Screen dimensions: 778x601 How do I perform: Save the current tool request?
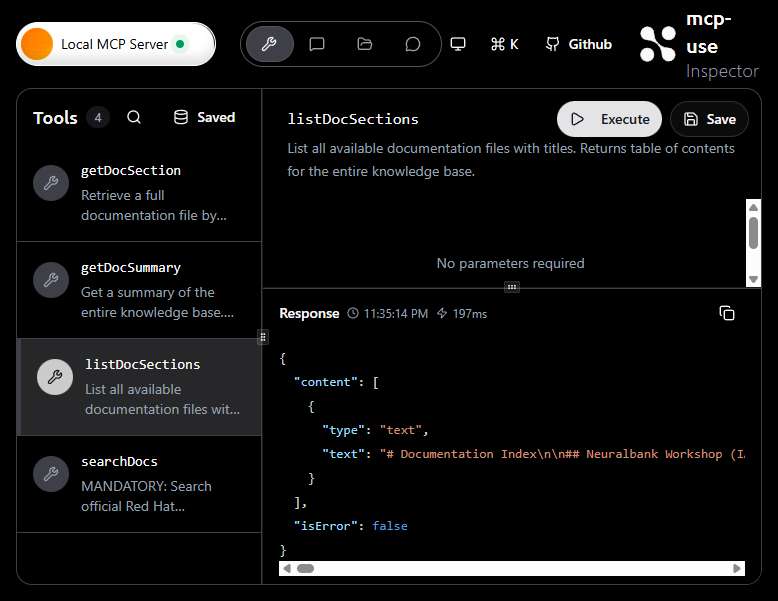point(709,119)
